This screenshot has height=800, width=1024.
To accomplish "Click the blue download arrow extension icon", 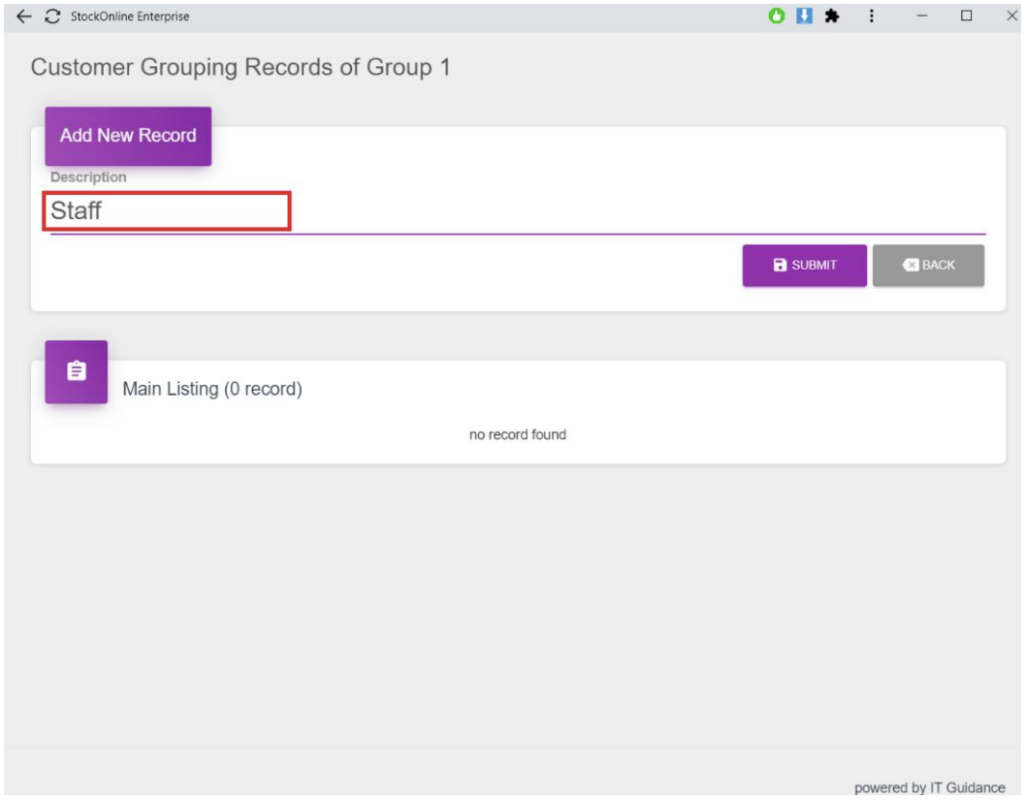I will (x=803, y=16).
